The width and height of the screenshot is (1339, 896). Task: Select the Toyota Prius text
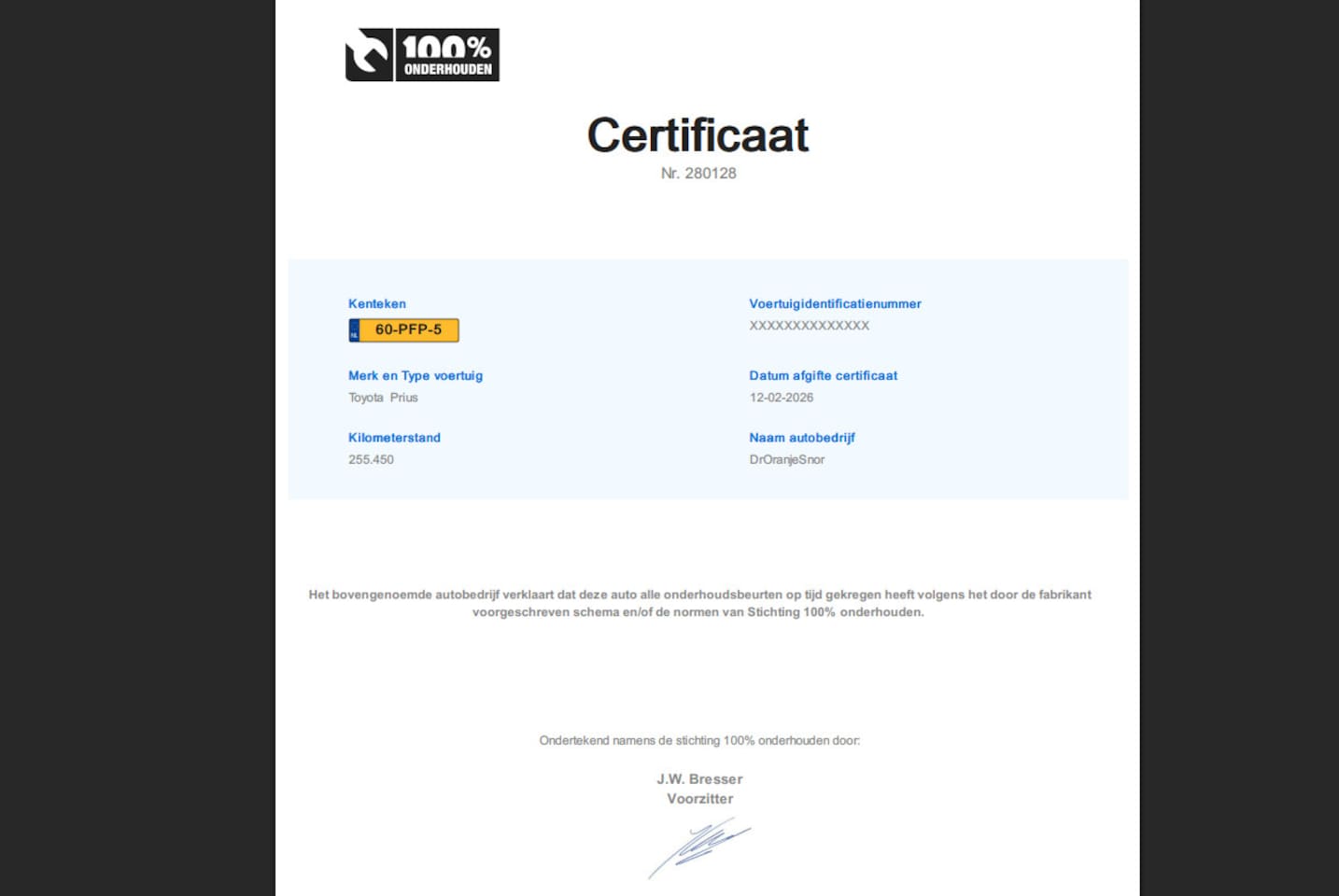coord(383,398)
